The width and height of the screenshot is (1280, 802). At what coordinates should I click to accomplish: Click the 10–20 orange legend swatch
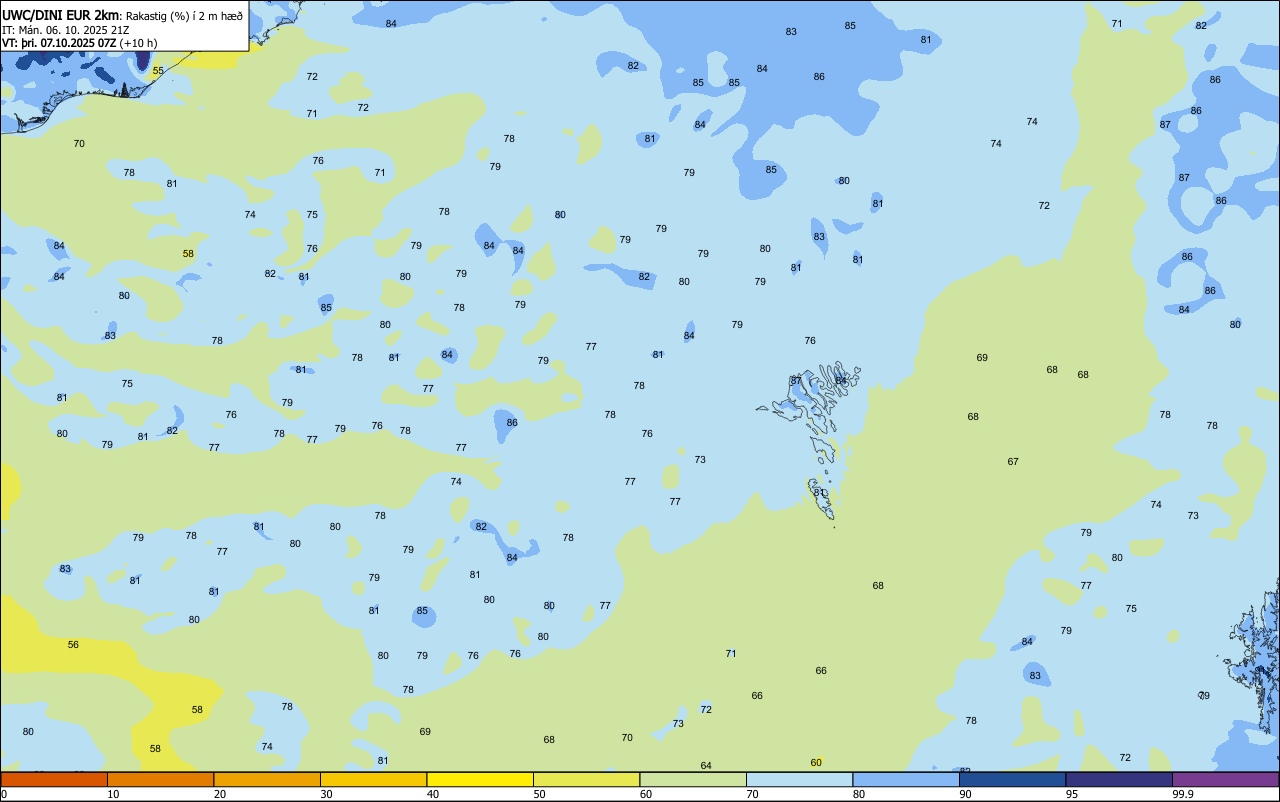coord(160,779)
